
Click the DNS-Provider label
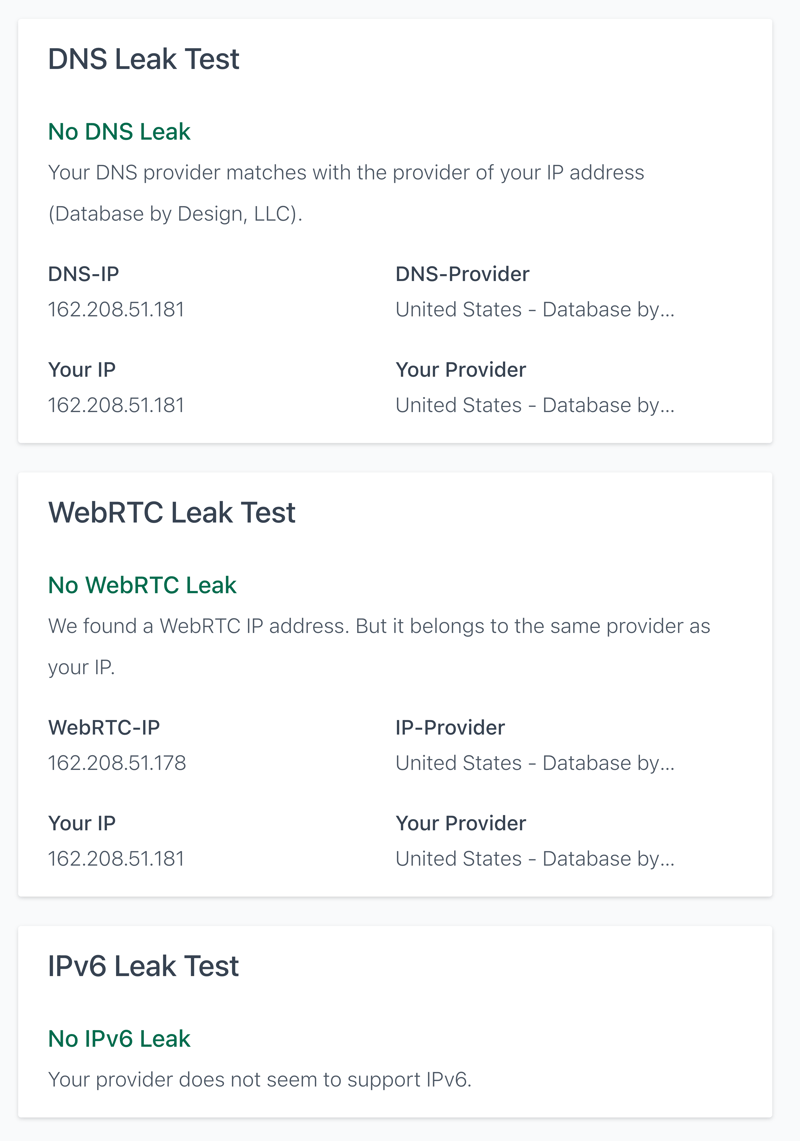(x=462, y=274)
